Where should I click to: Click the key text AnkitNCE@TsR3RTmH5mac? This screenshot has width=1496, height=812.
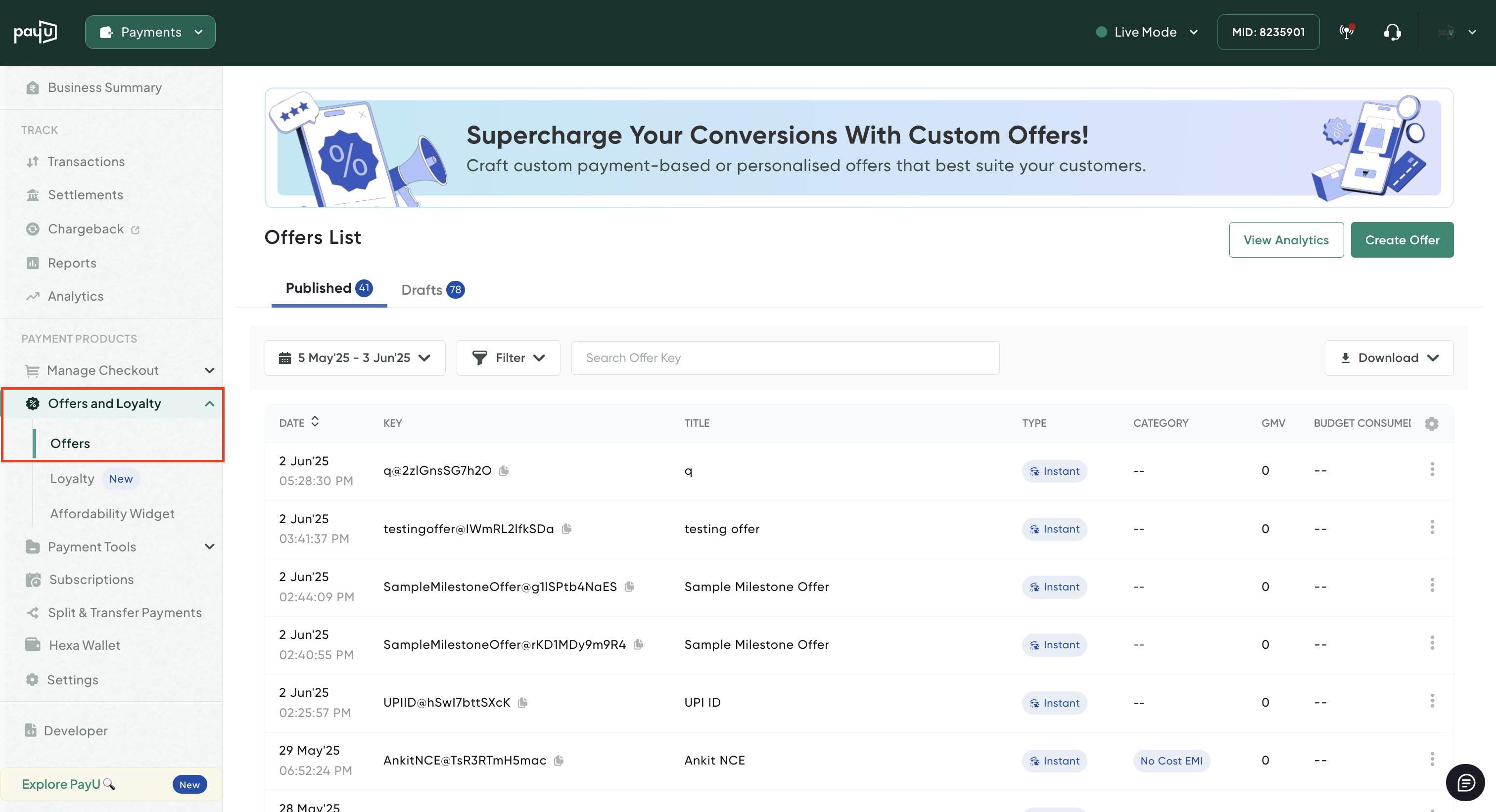465,761
